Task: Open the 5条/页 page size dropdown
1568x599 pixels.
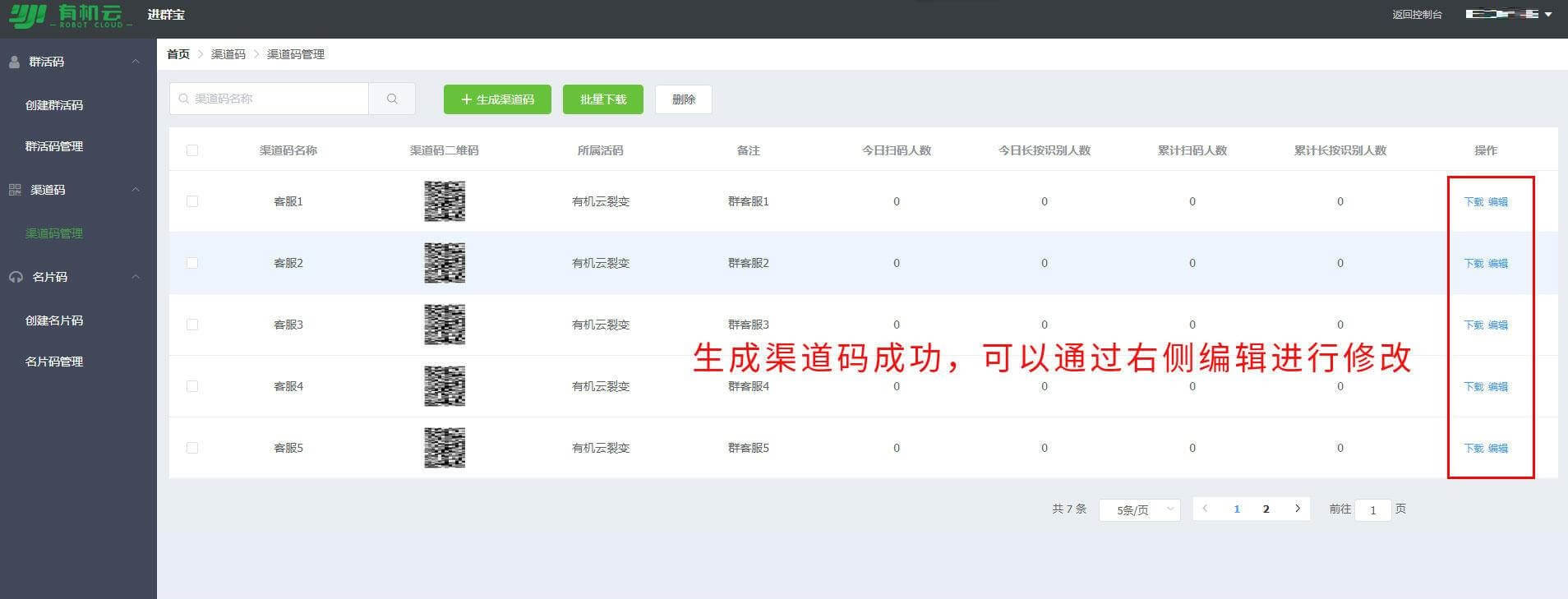Action: coord(1140,509)
